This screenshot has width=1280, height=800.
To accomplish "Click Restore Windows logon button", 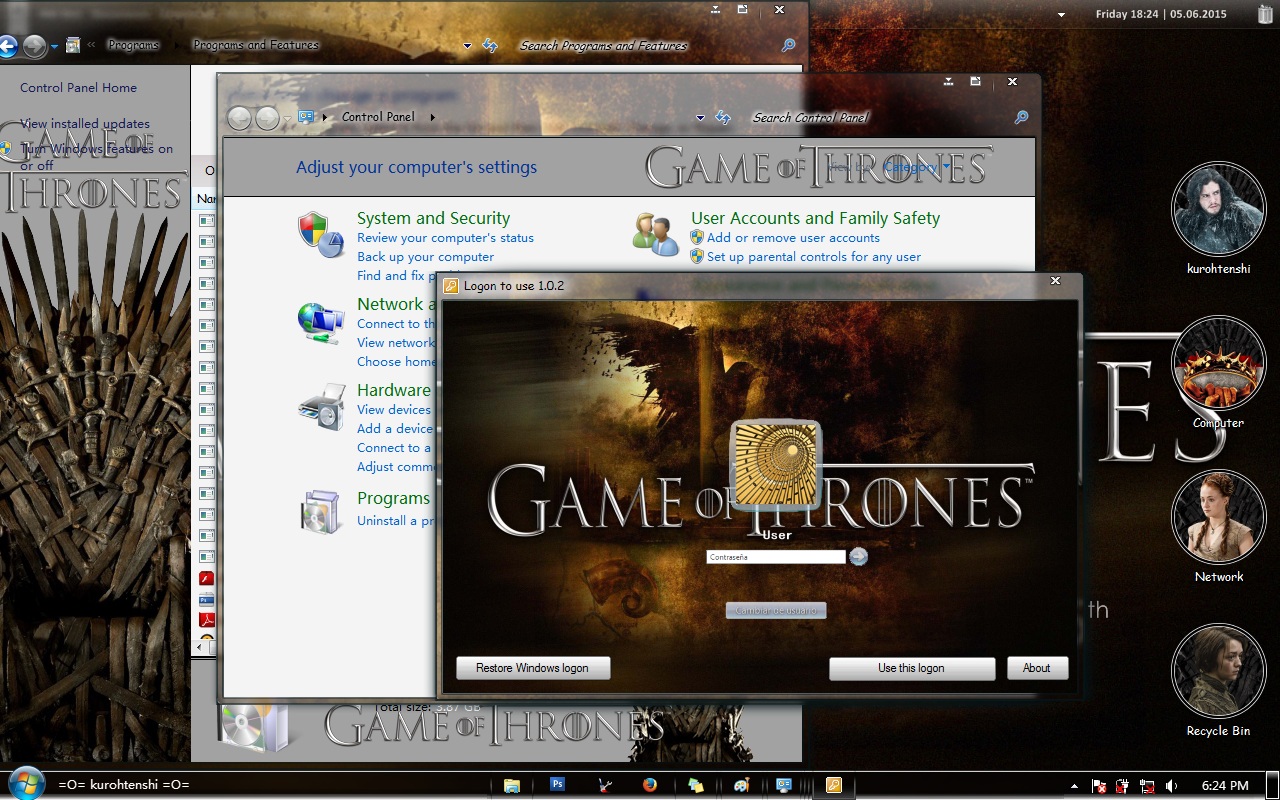I will (x=533, y=668).
